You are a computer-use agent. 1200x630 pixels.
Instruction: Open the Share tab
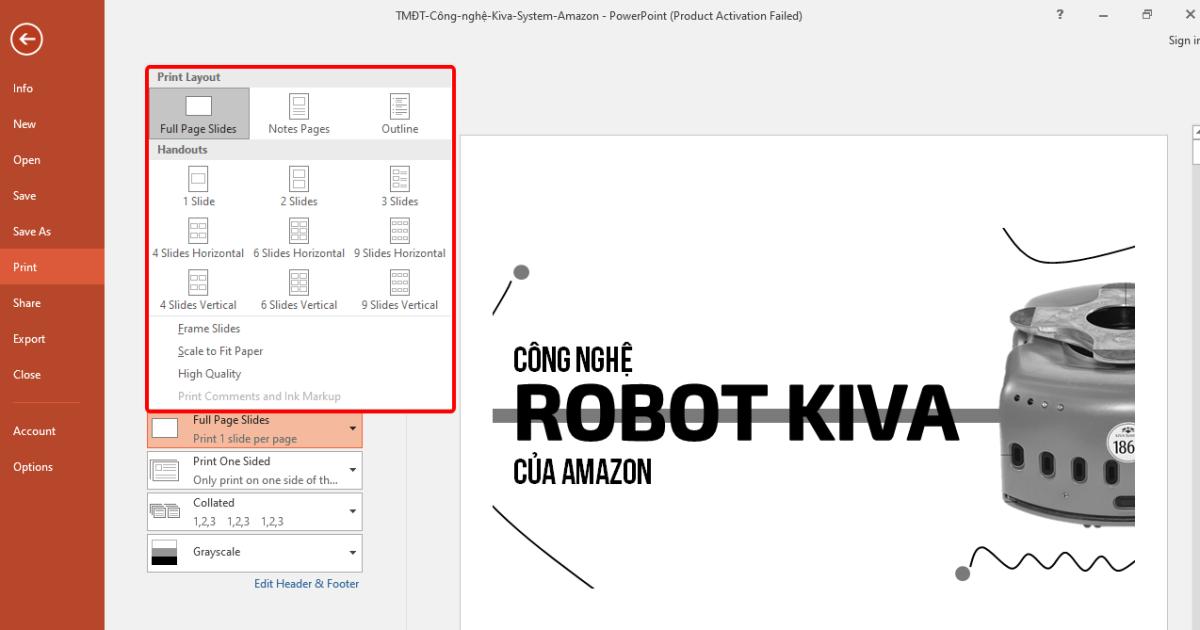click(52, 303)
